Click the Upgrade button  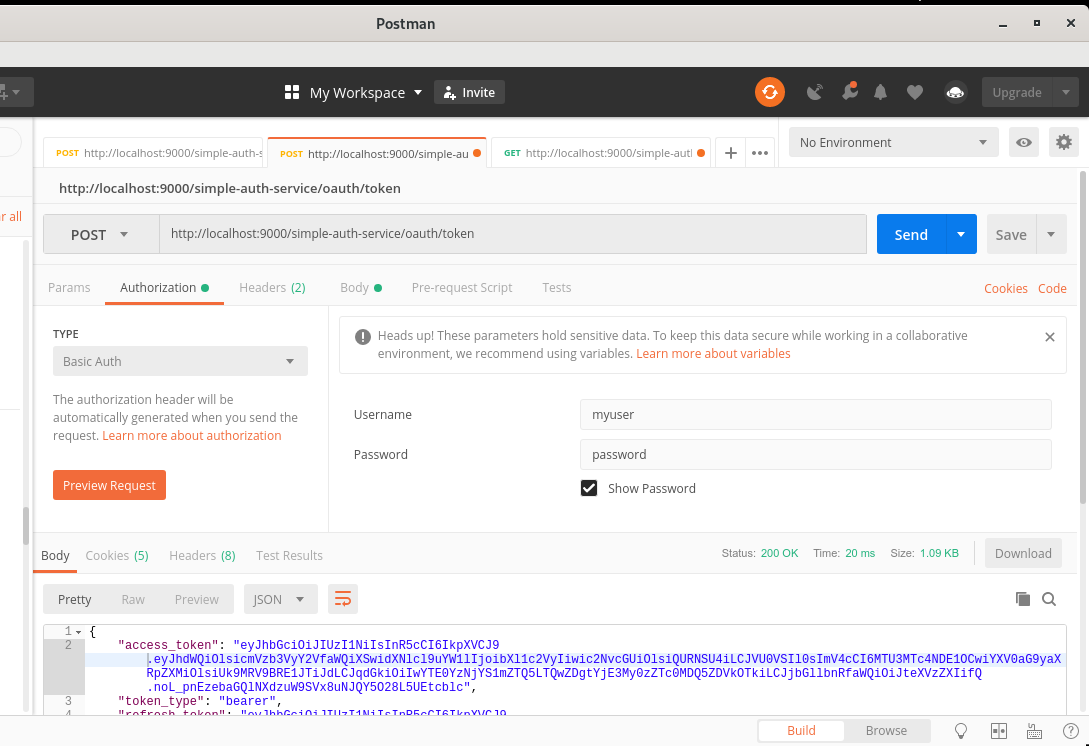click(1017, 92)
